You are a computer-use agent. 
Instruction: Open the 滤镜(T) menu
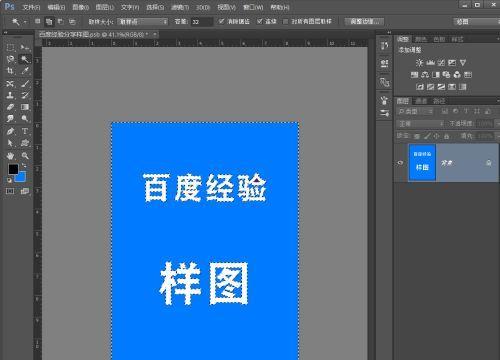(x=180, y=7)
